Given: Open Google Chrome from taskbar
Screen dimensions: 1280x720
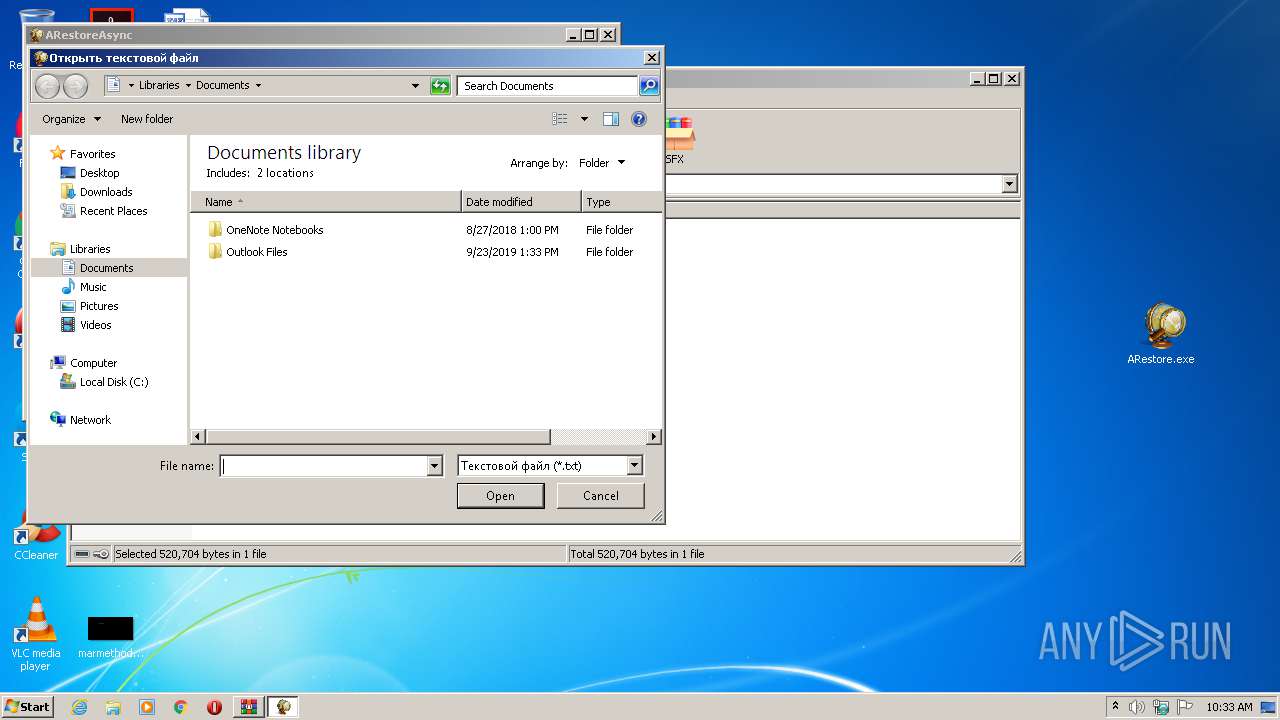Looking at the screenshot, I should 181,707.
